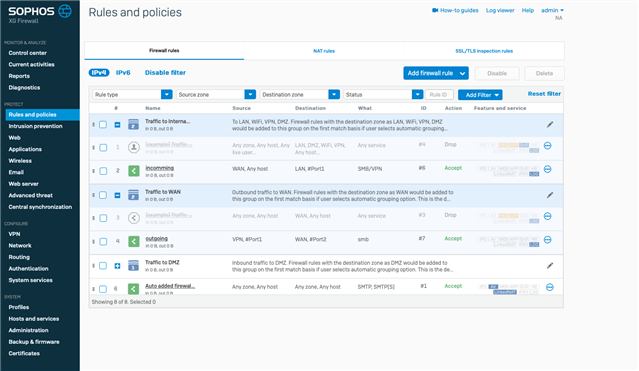Click the pencil edit icon for Traffic to WAN

coord(550,195)
